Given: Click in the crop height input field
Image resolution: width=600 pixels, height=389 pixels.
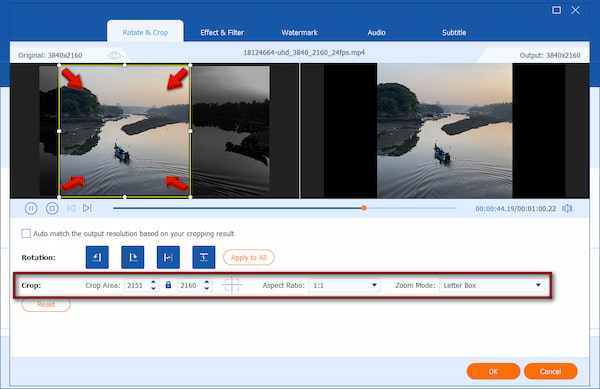Looking at the screenshot, I should tap(190, 285).
